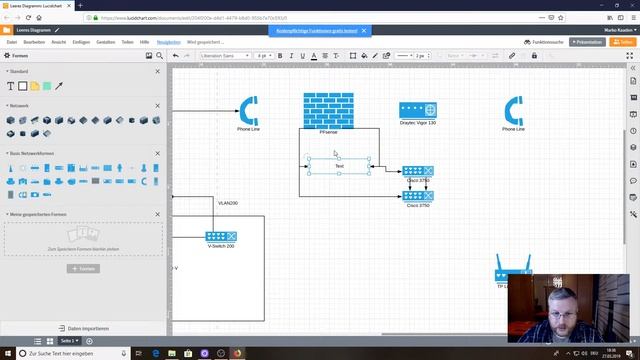
Task: Open the Marko Kaaden account dropdown
Action: click(620, 30)
